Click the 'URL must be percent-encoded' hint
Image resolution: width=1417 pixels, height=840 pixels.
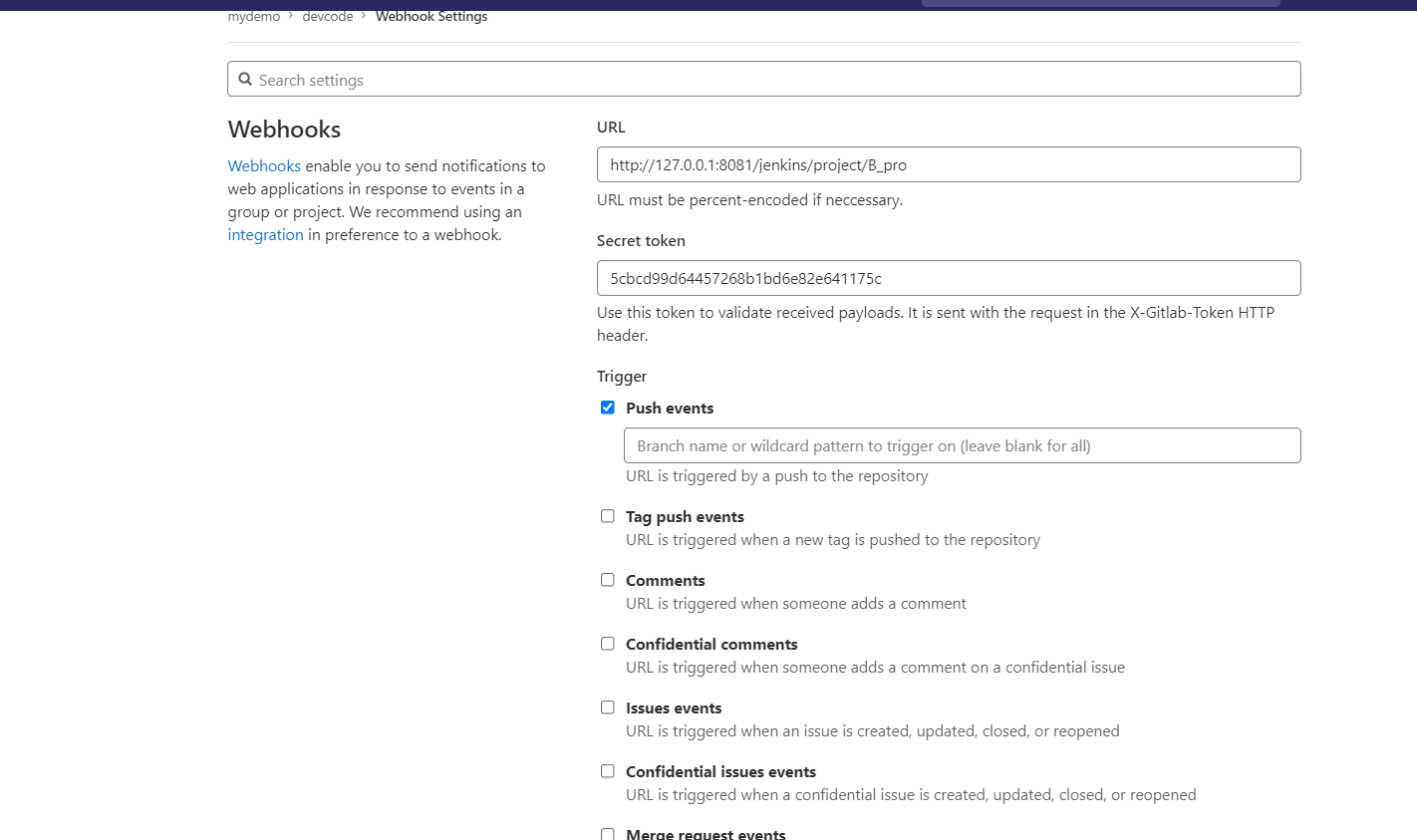749,199
